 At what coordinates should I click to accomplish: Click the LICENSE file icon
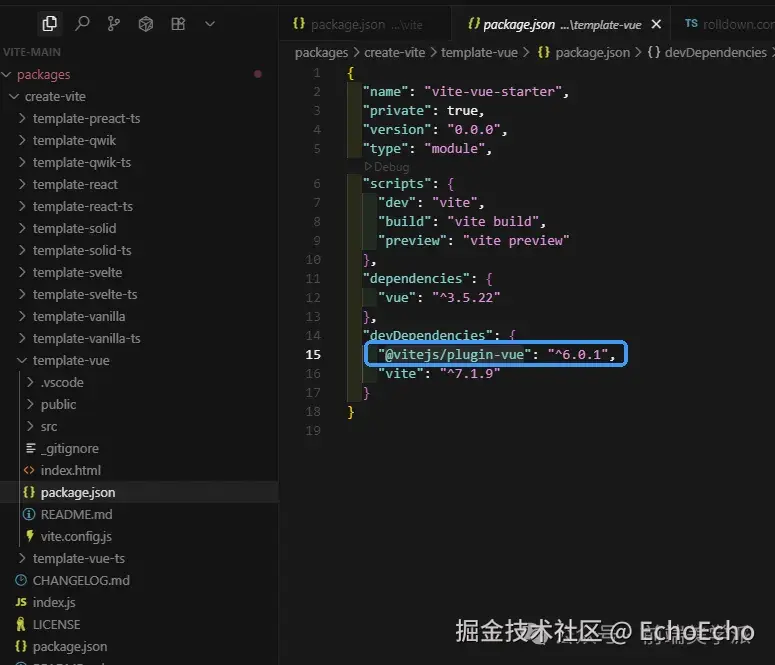tap(21, 624)
